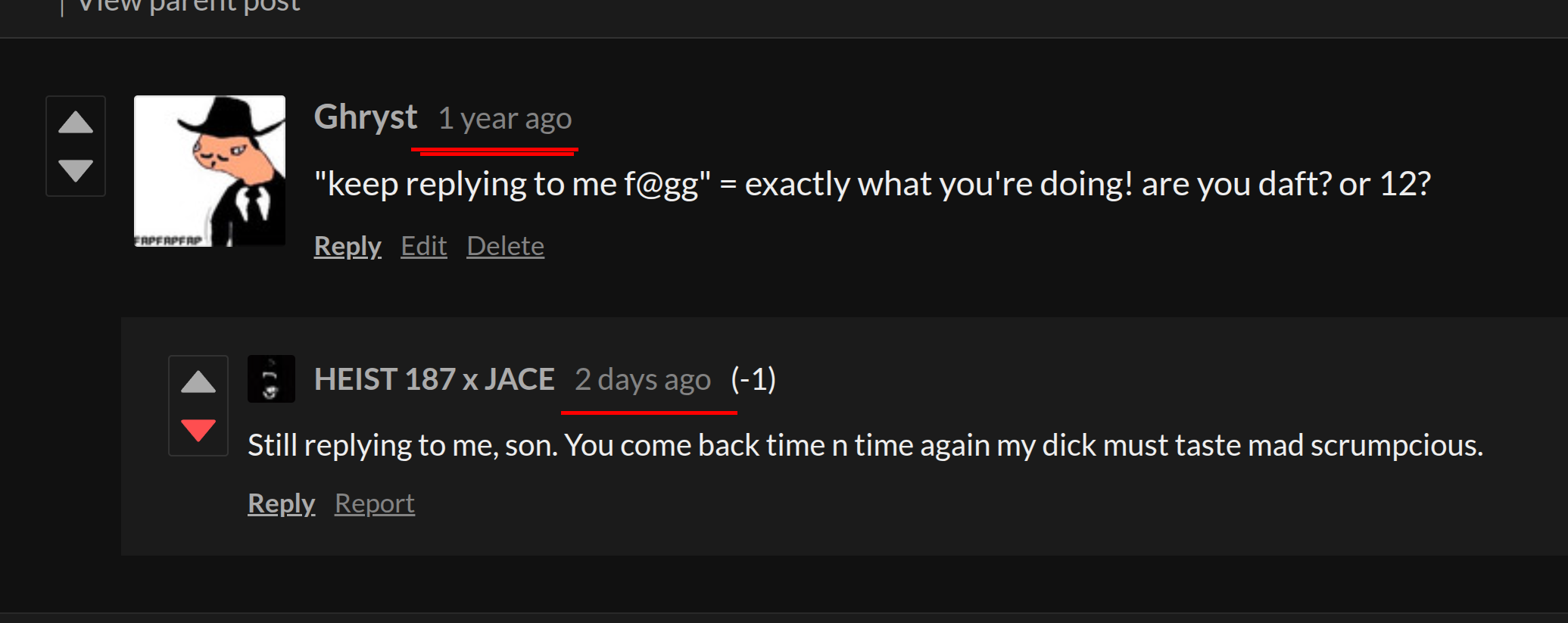
Task: Click empty space in the nested reply box
Action: click(x=984, y=515)
